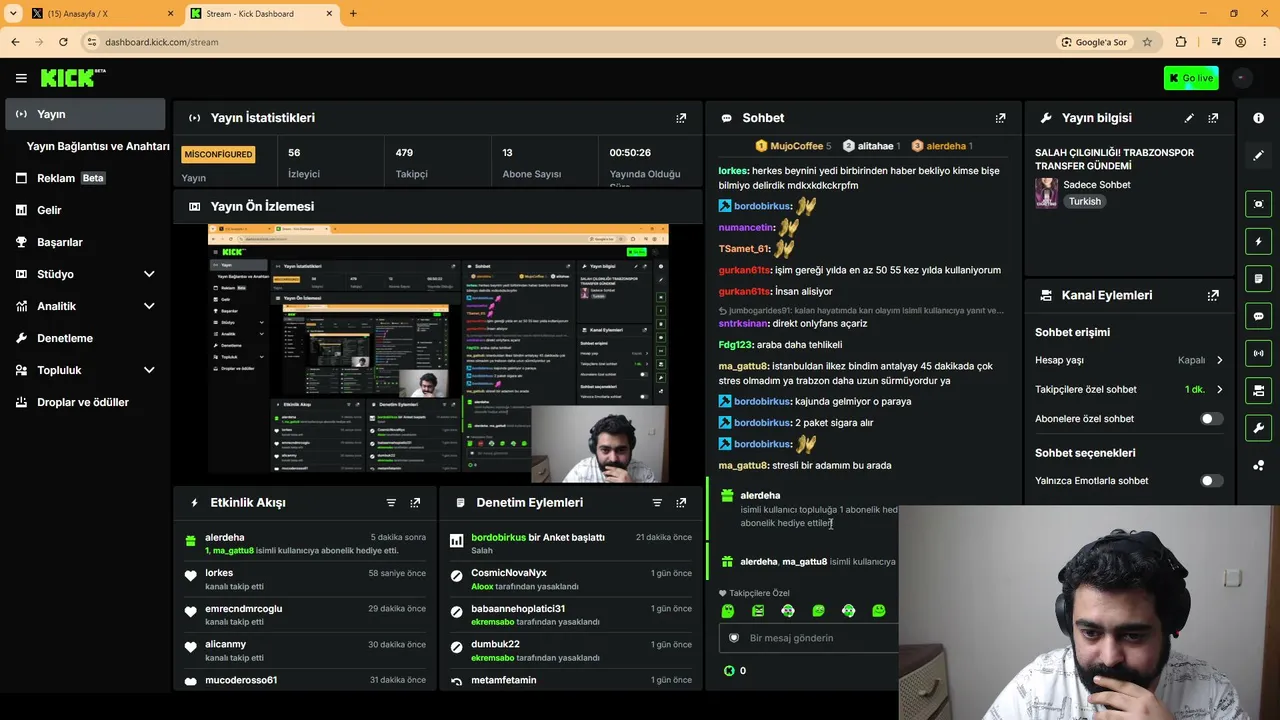Screen dimensions: 1280x720
Task: Click the Kick logo
Action: (x=72, y=78)
